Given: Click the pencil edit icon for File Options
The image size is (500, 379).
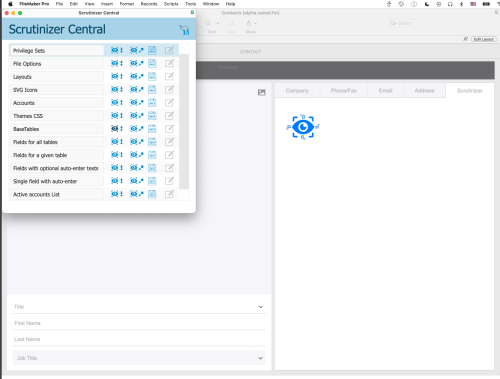Looking at the screenshot, I should click(169, 63).
